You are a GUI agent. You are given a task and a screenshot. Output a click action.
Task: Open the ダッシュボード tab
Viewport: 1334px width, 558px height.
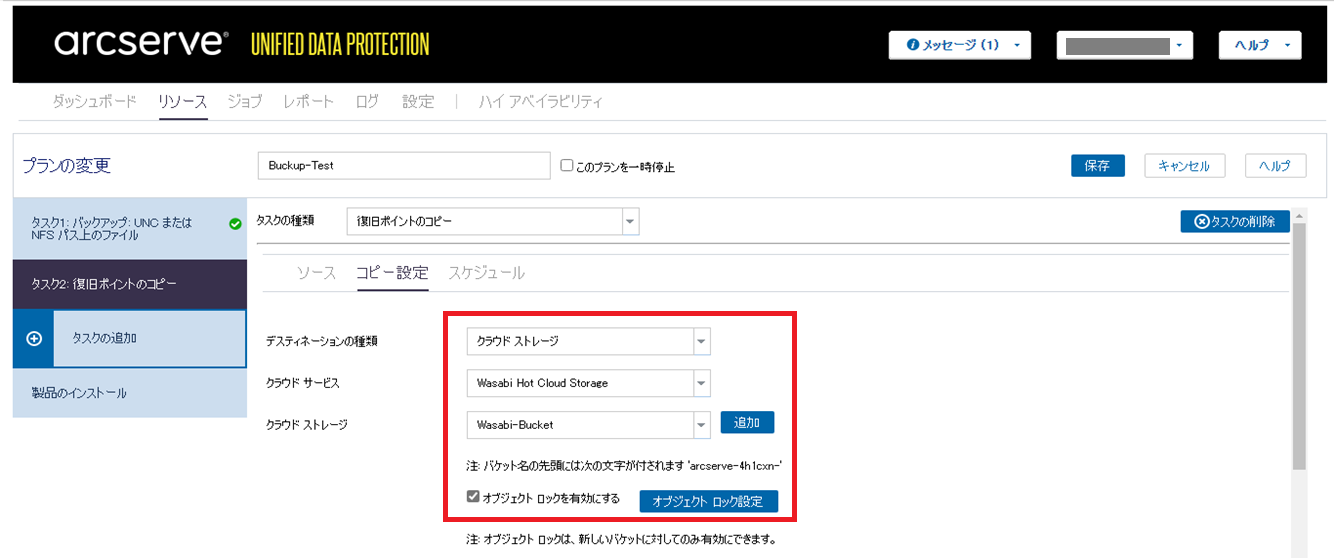(x=94, y=101)
